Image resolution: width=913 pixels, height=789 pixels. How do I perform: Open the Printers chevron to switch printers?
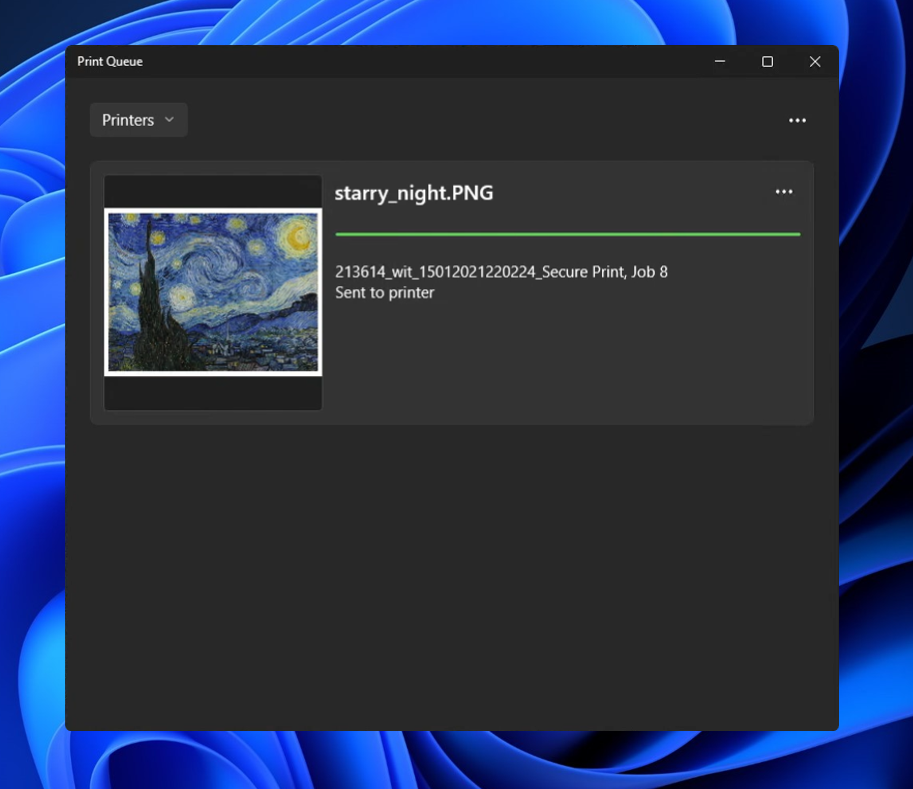(168, 119)
